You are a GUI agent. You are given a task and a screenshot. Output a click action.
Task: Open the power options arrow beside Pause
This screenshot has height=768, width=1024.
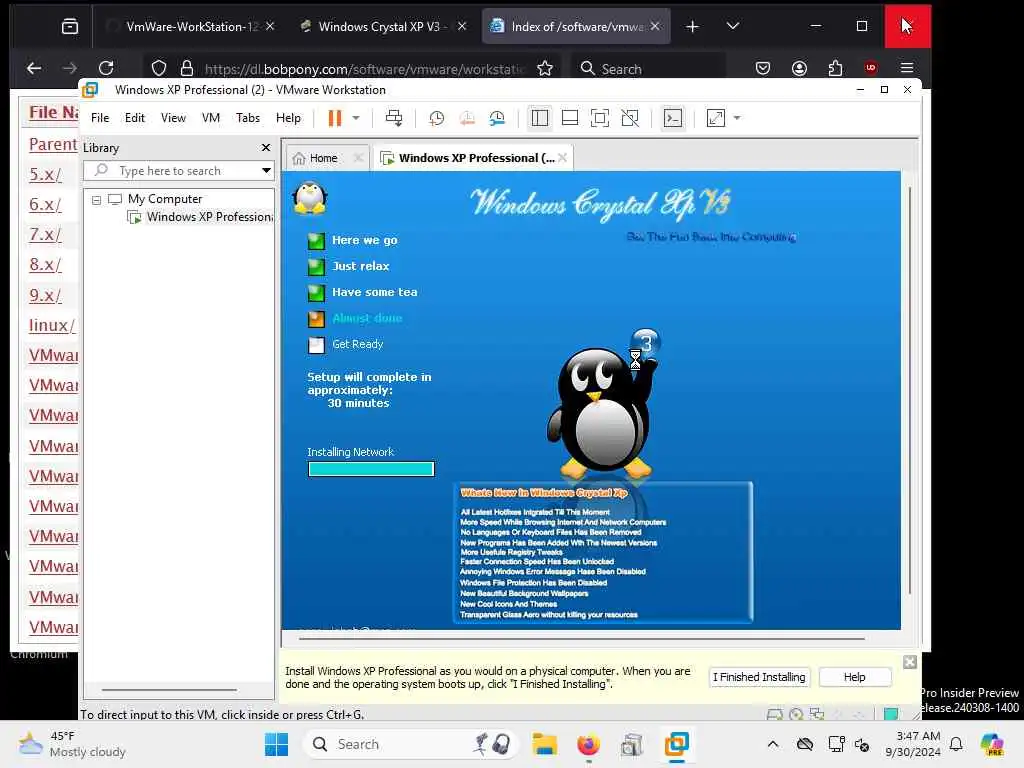click(x=356, y=118)
